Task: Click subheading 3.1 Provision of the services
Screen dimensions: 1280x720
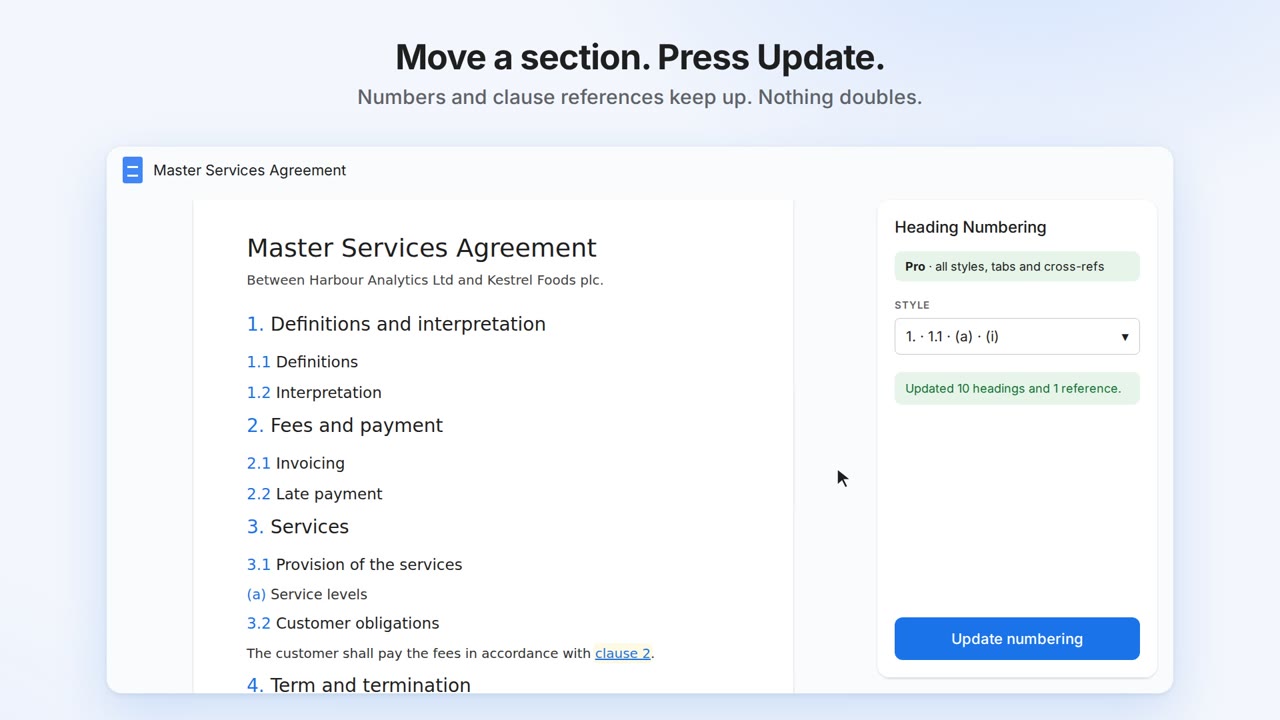Action: pos(354,565)
